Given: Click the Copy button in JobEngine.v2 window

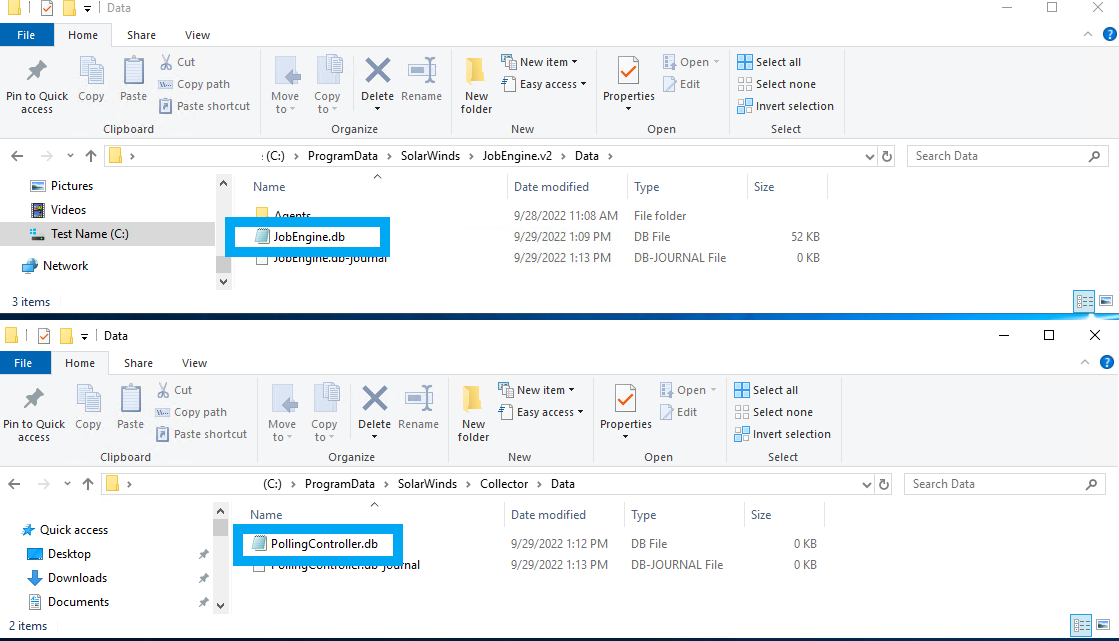Looking at the screenshot, I should pos(91,80).
